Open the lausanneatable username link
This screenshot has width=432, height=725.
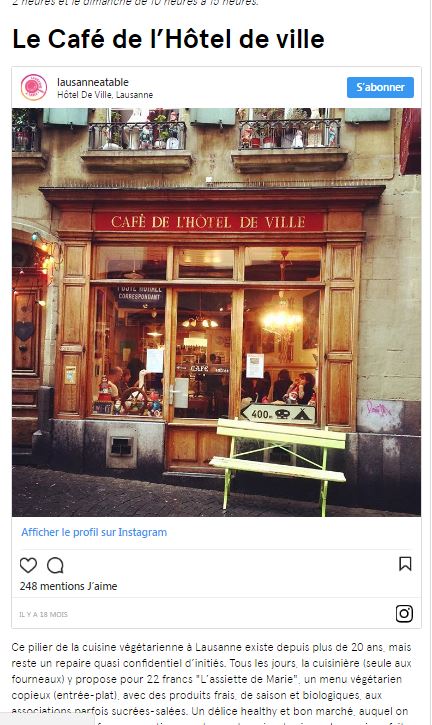pos(93,82)
